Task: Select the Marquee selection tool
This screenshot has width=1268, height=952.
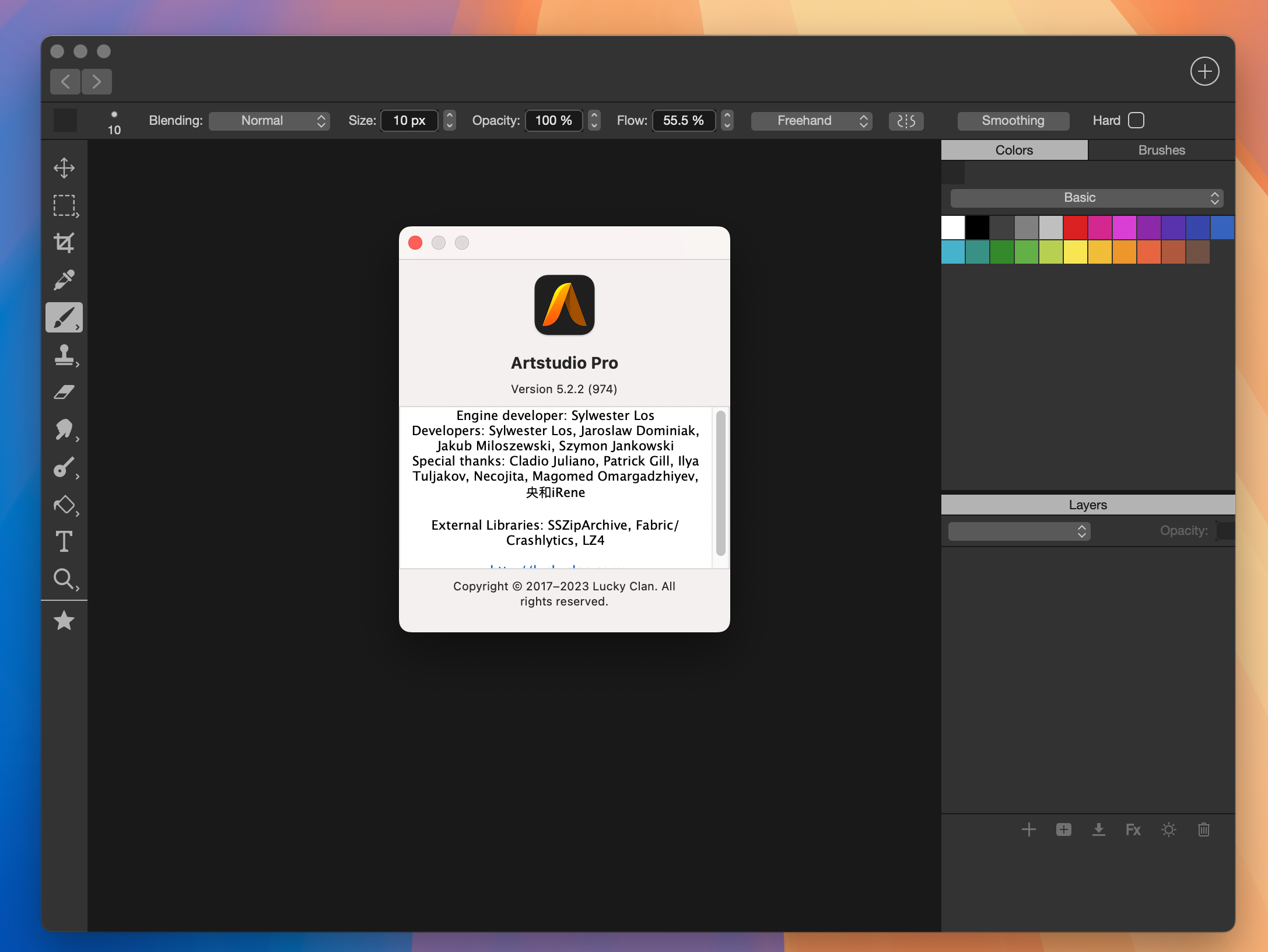Action: tap(65, 204)
